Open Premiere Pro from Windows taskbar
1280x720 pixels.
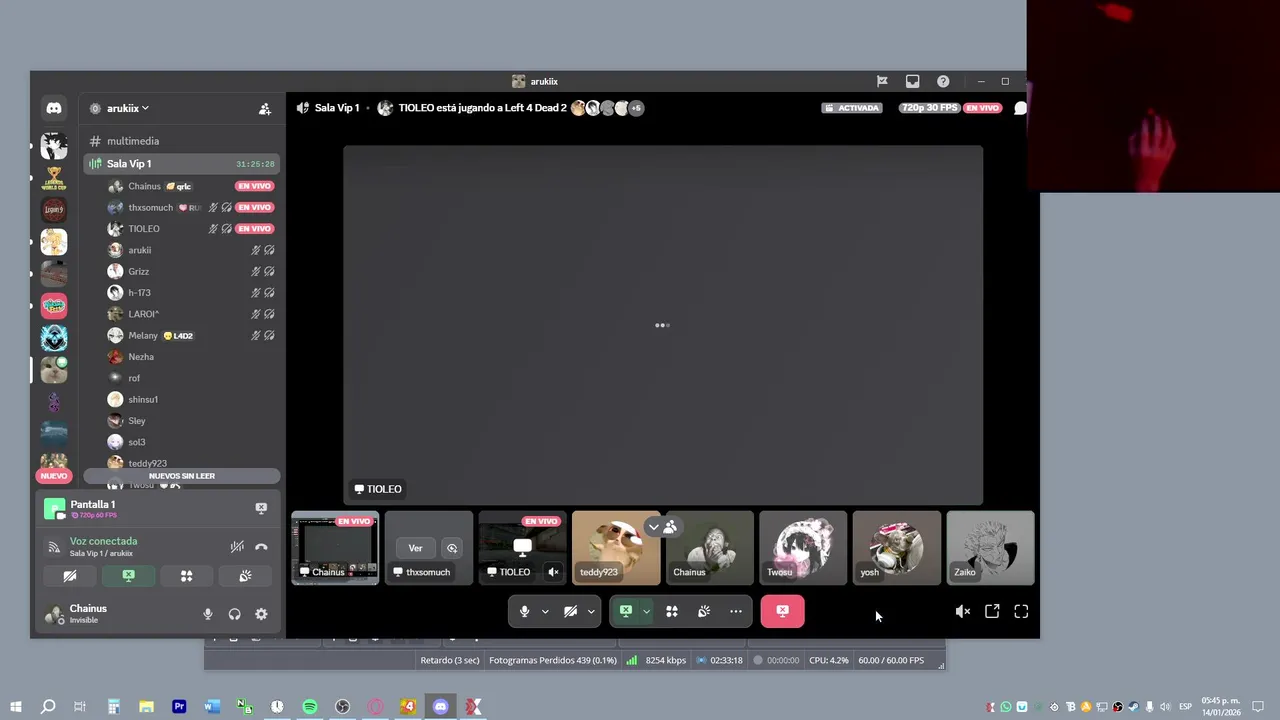(179, 707)
